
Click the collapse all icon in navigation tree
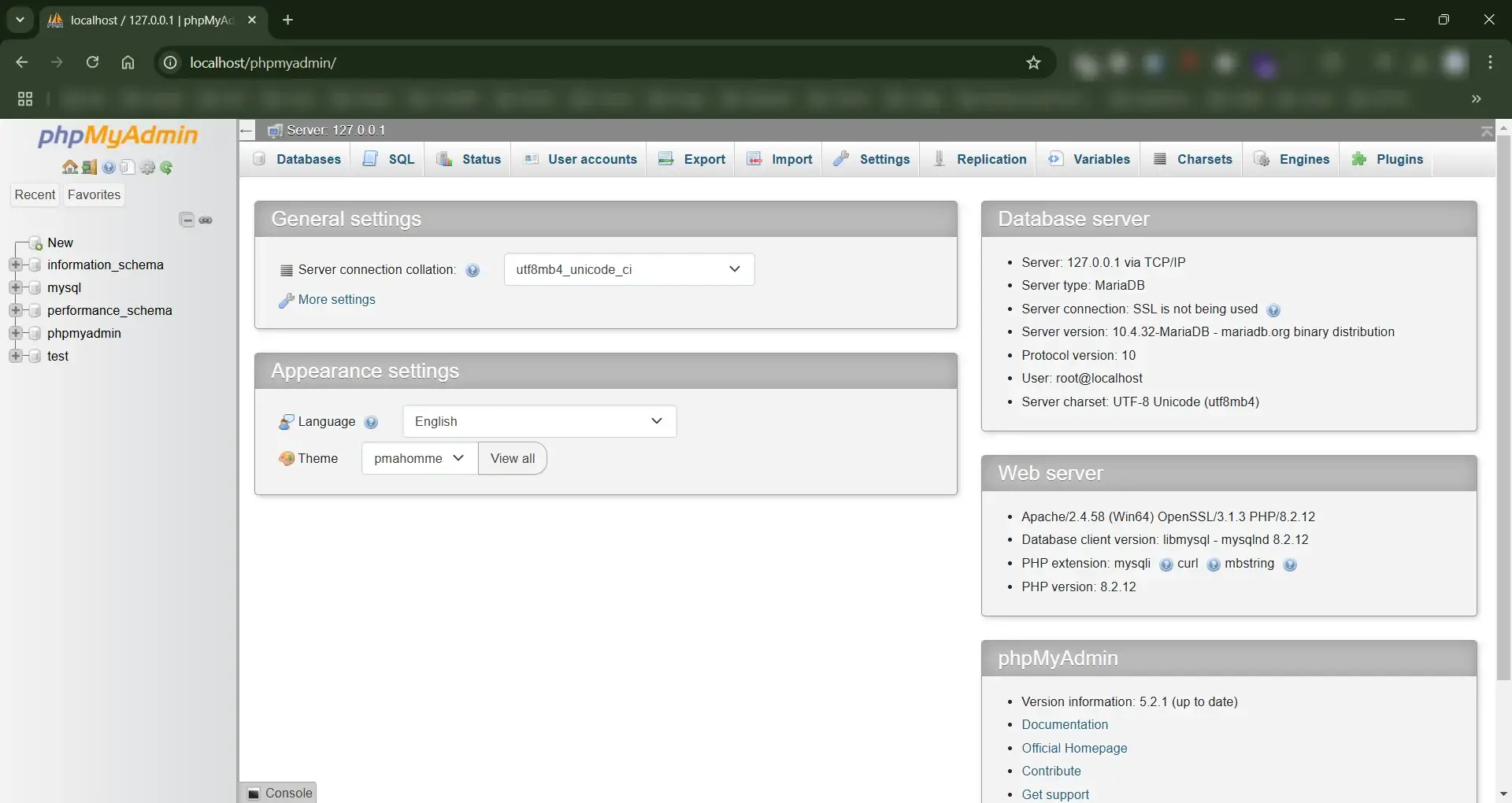[187, 220]
